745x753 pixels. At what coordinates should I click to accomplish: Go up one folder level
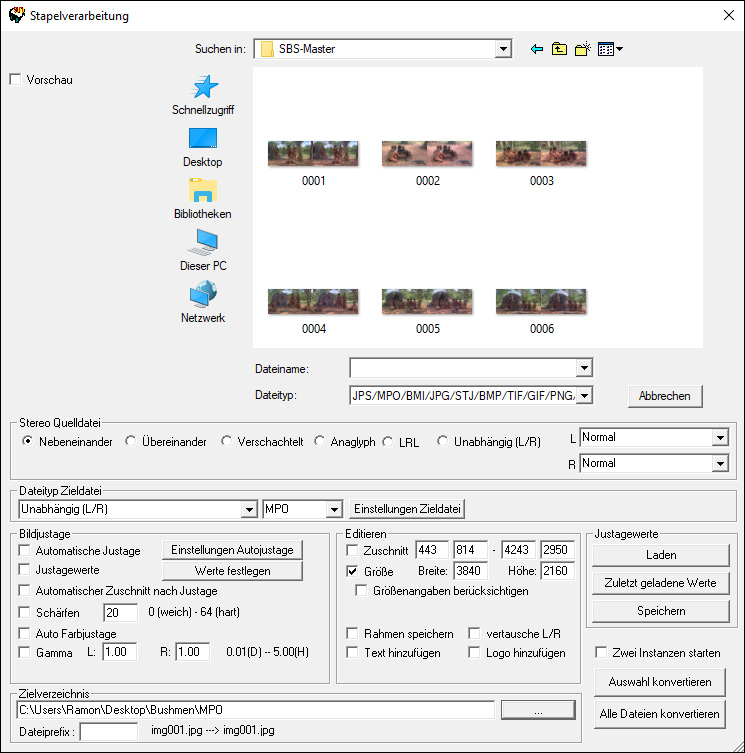(559, 48)
